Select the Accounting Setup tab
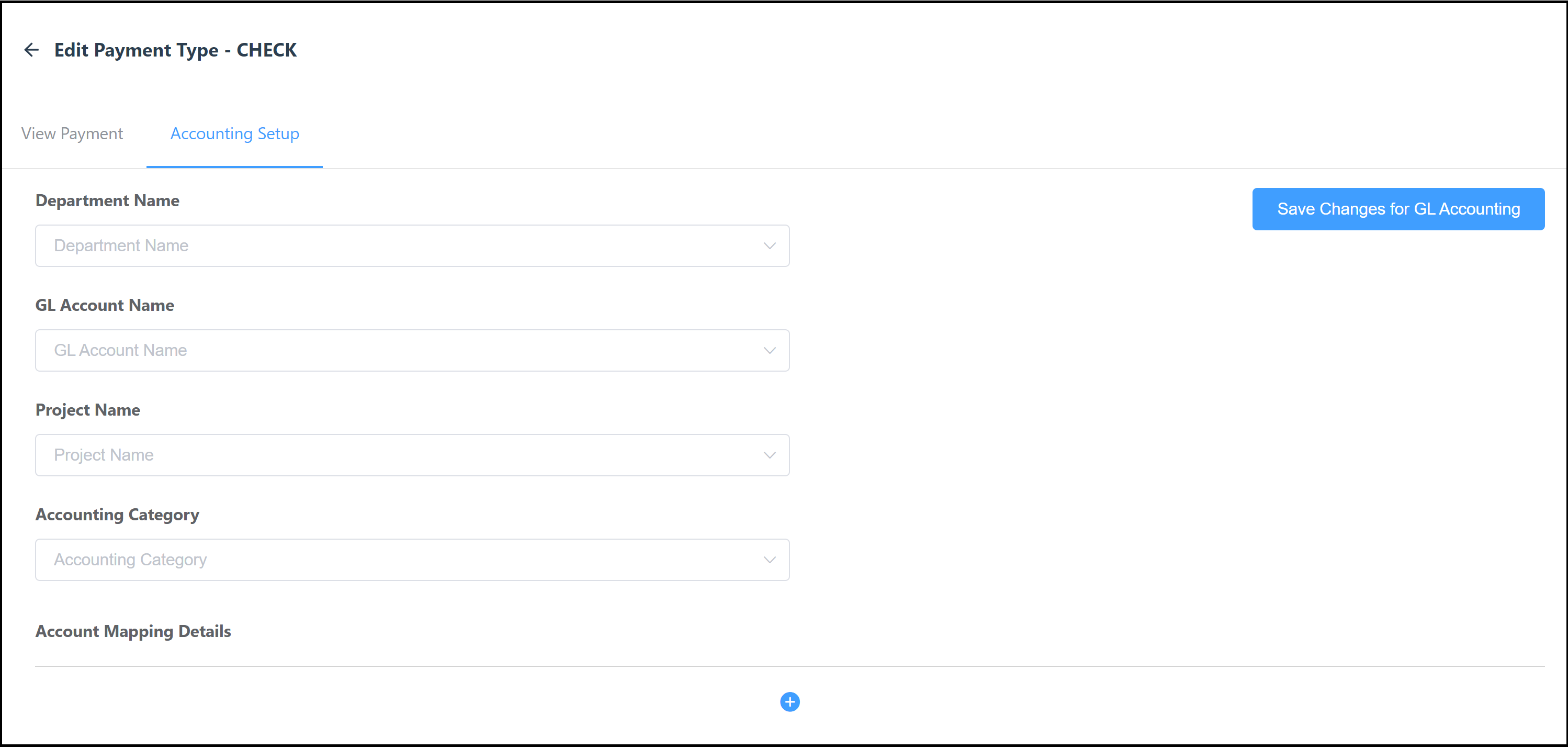Viewport: 1568px width, 748px height. tap(234, 133)
